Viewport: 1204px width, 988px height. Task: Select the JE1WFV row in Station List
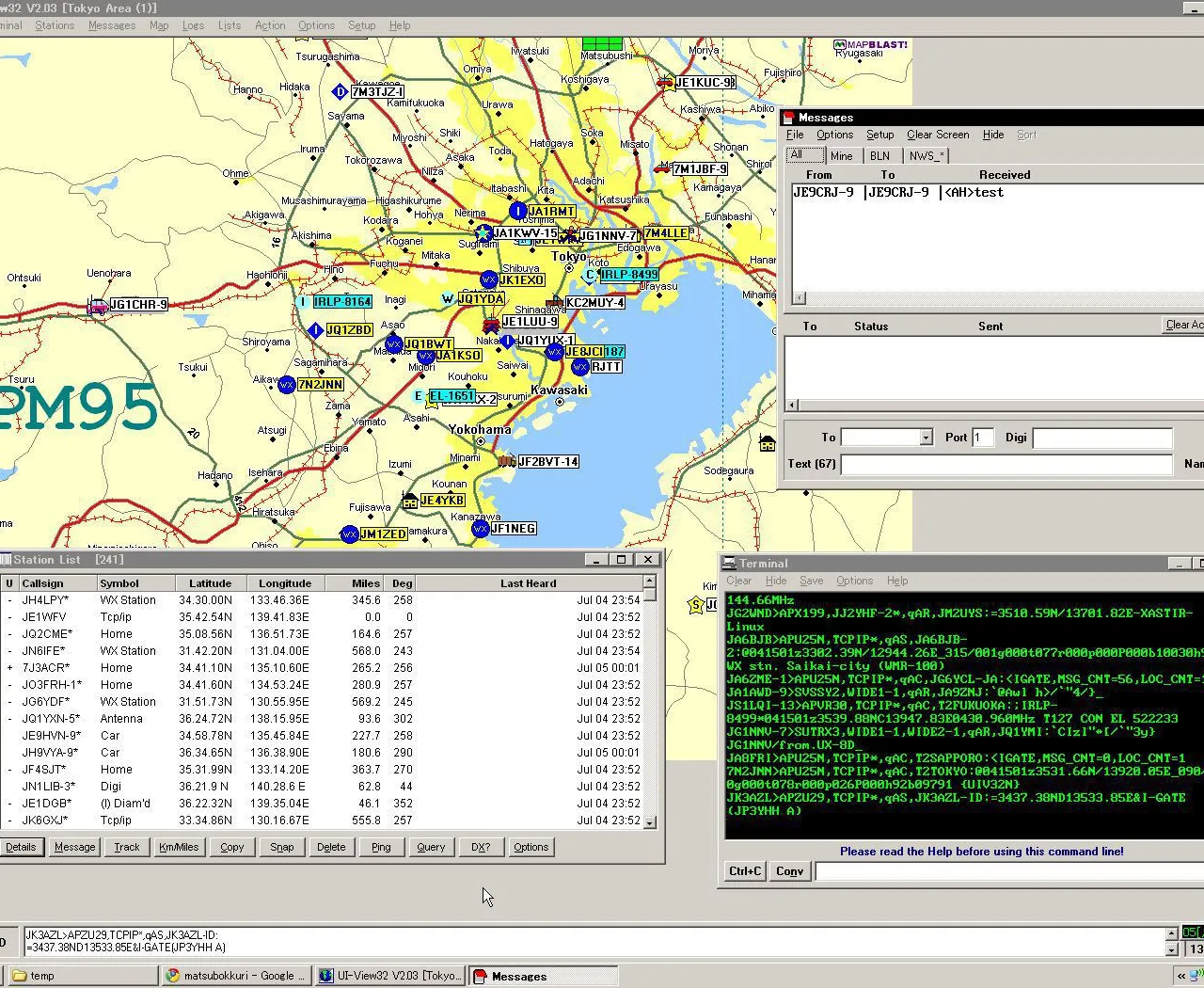click(x=321, y=617)
